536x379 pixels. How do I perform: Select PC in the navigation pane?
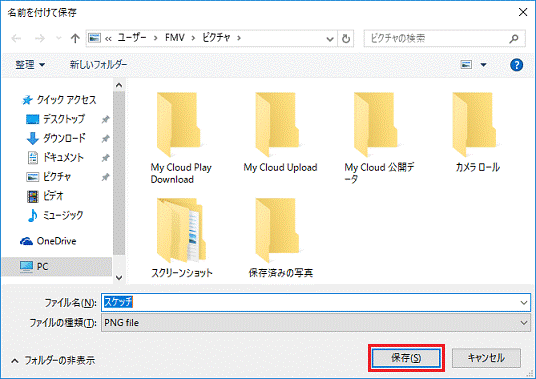[x=57, y=266]
